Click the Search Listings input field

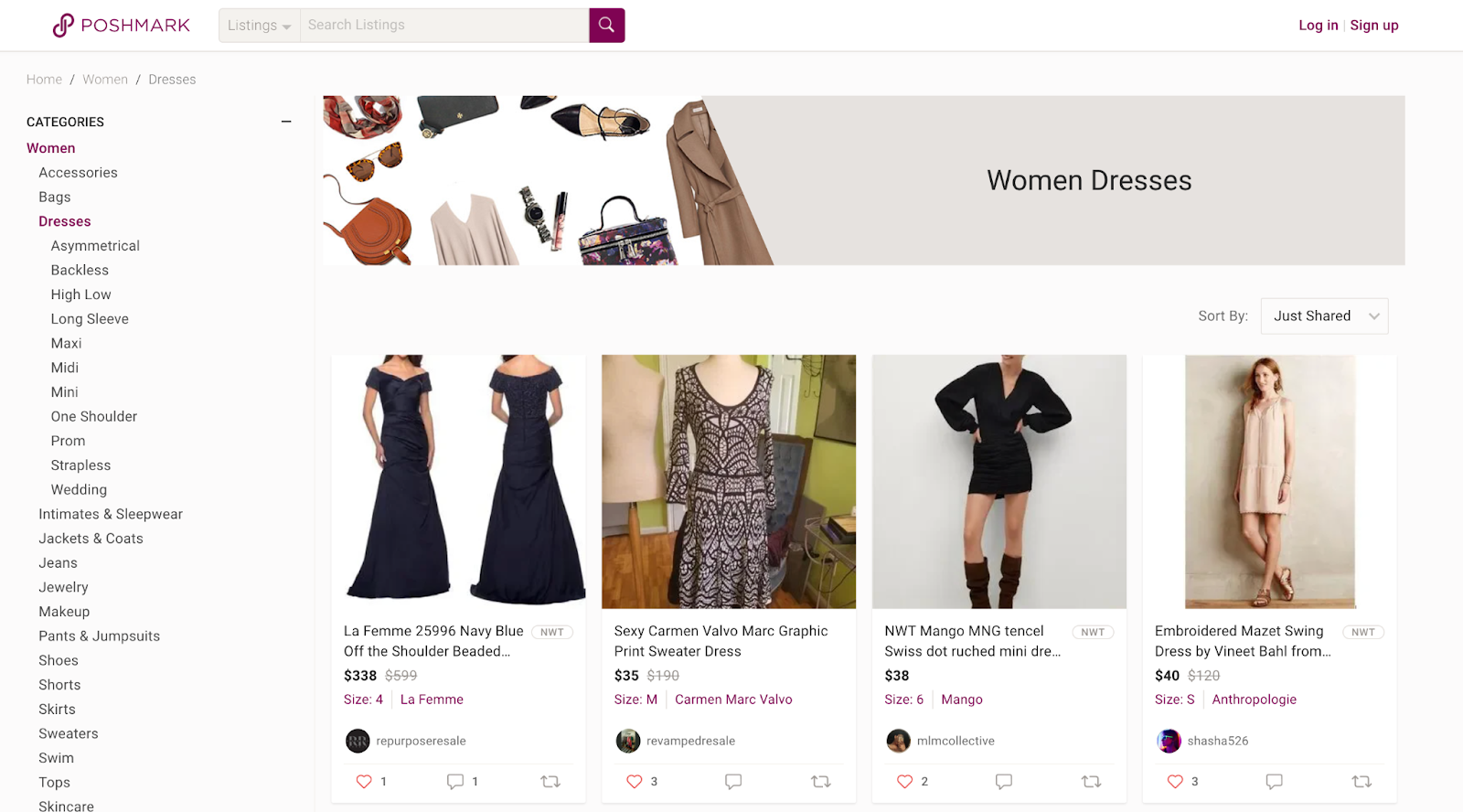pos(444,26)
